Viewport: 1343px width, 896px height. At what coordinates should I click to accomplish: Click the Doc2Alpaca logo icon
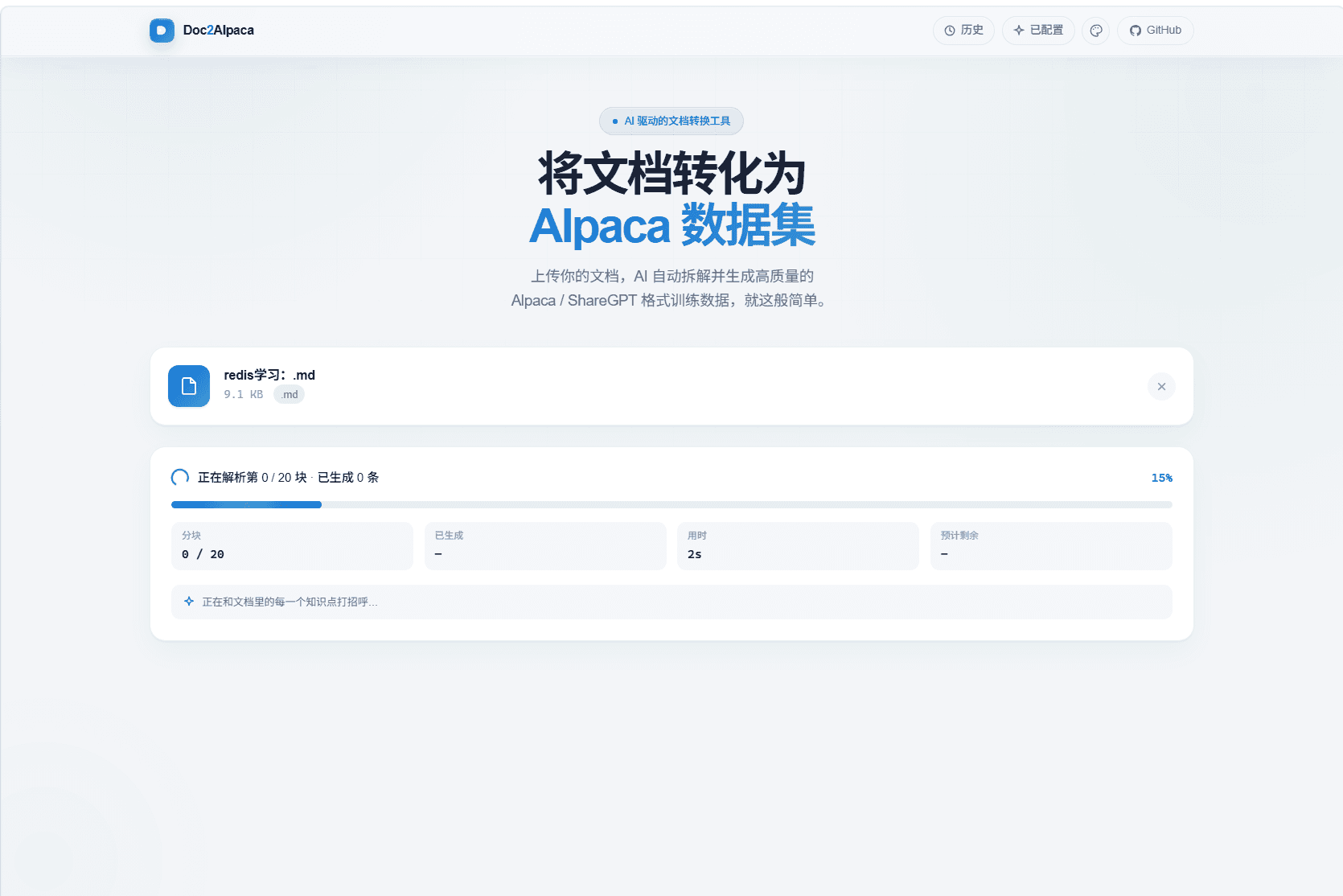point(162,31)
